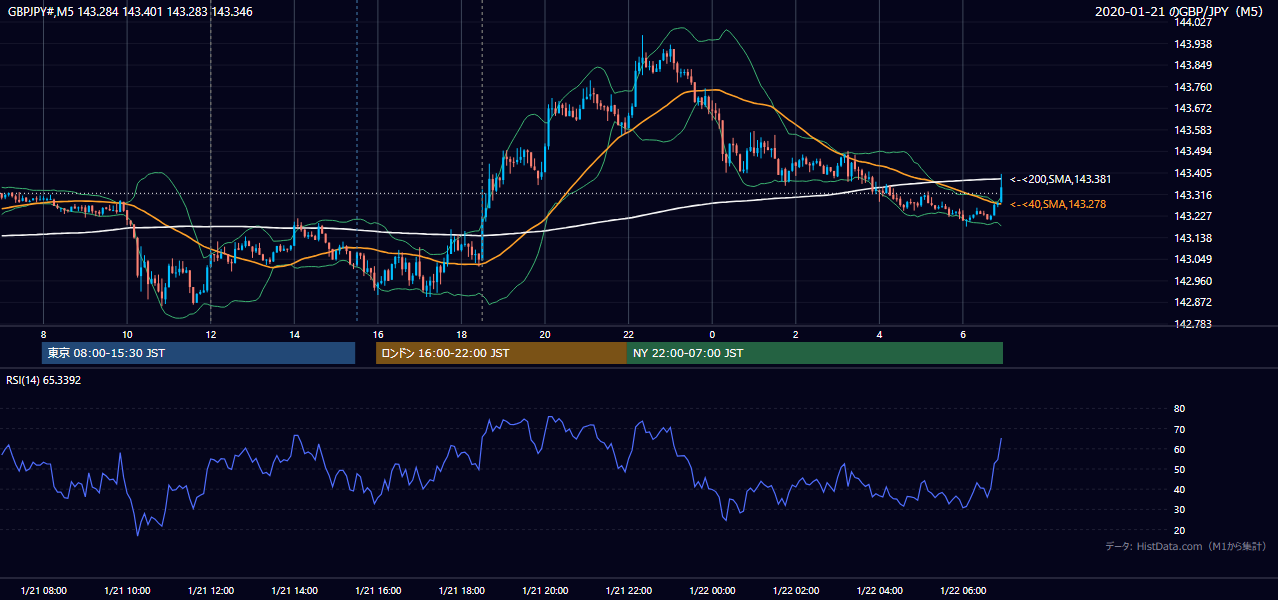Image resolution: width=1278 pixels, height=600 pixels.
Task: Click price axis label 143.583
Action: [1194, 130]
